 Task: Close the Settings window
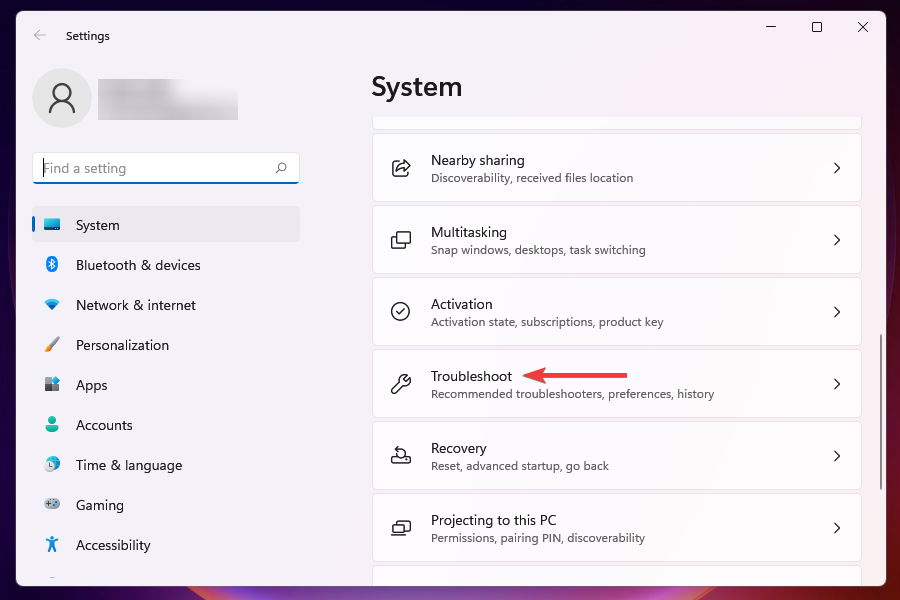863,26
